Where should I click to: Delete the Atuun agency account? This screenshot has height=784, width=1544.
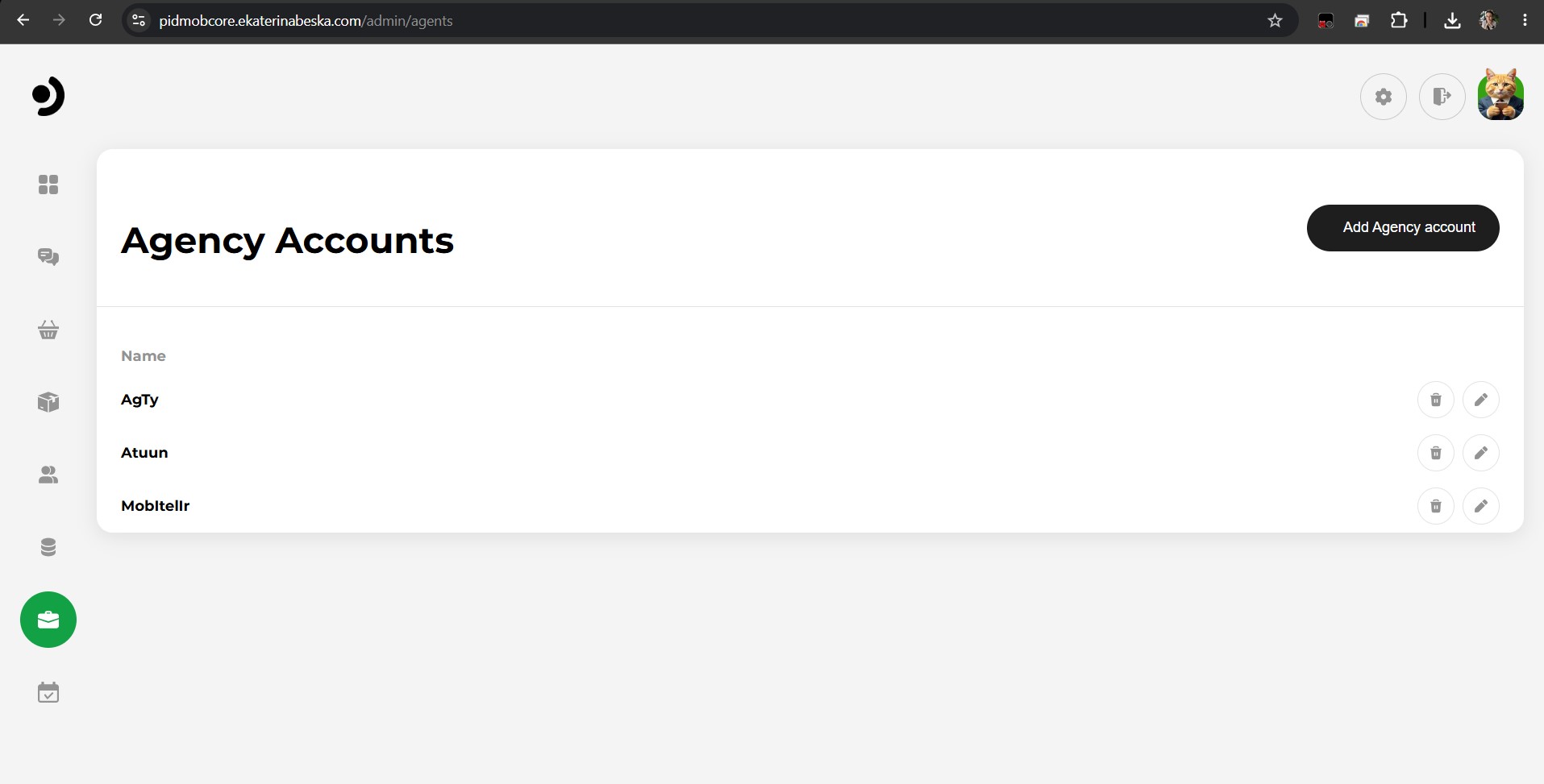point(1436,453)
